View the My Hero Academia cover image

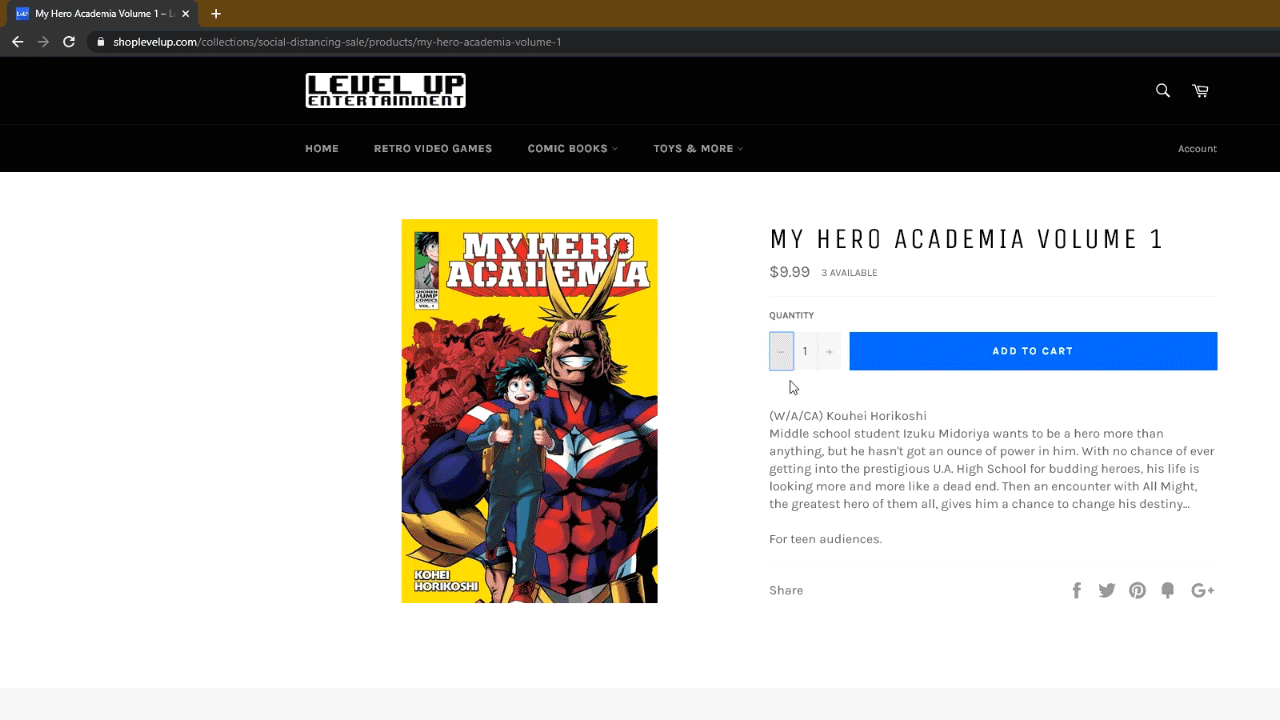click(529, 411)
